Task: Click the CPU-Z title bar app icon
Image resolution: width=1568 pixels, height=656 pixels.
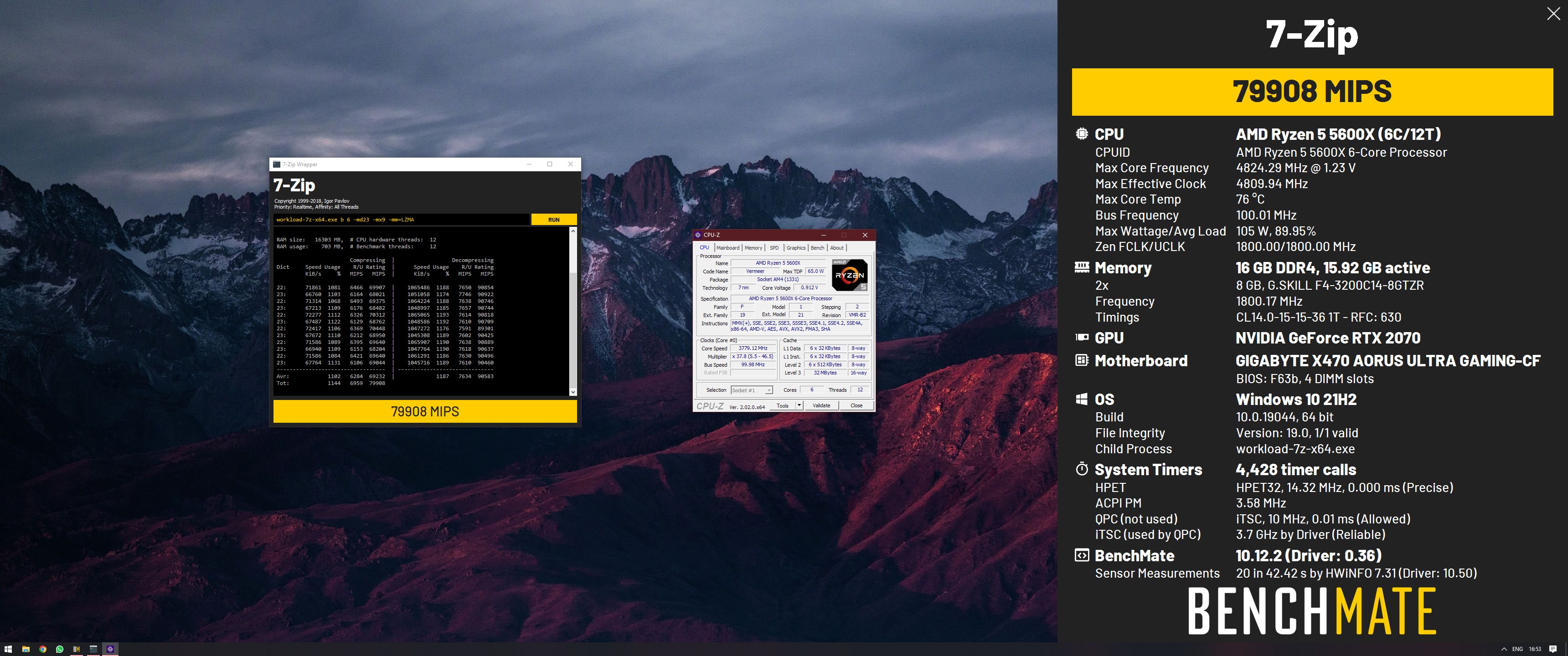Action: [x=698, y=235]
